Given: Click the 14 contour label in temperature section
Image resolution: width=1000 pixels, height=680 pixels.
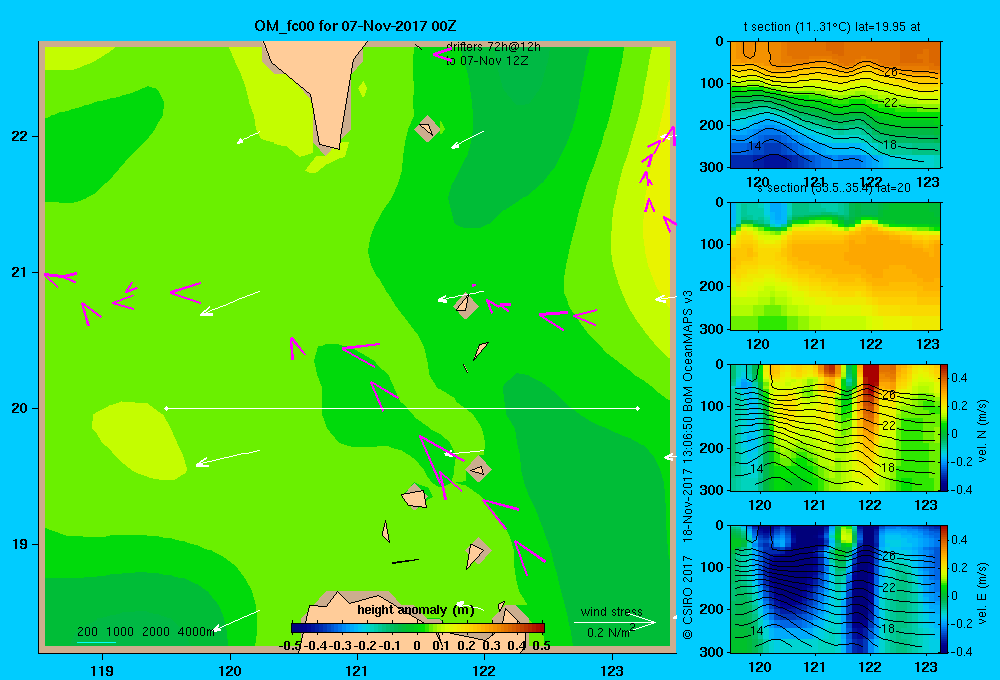Looking at the screenshot, I should [x=754, y=145].
